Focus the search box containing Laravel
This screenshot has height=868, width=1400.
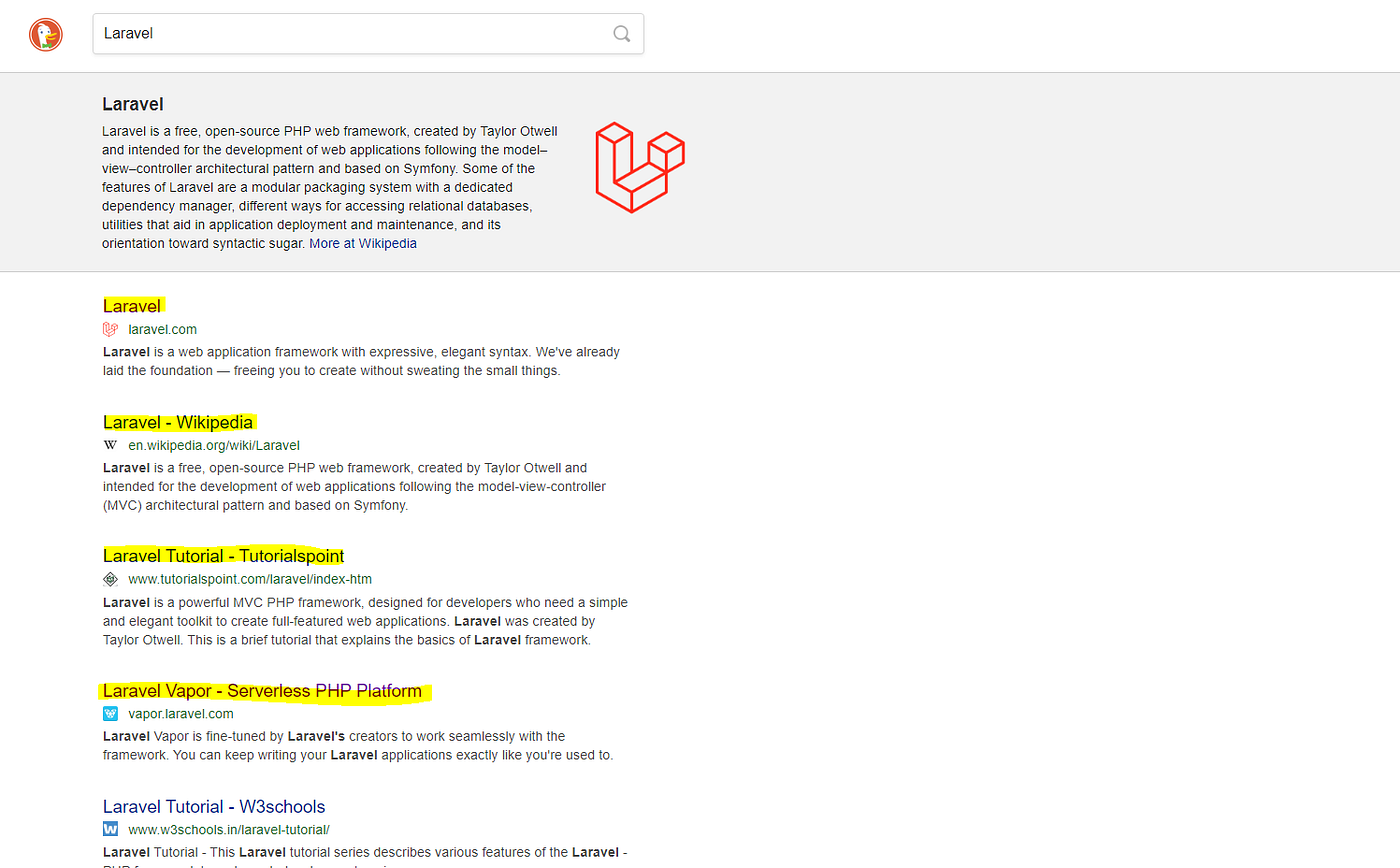coord(368,33)
